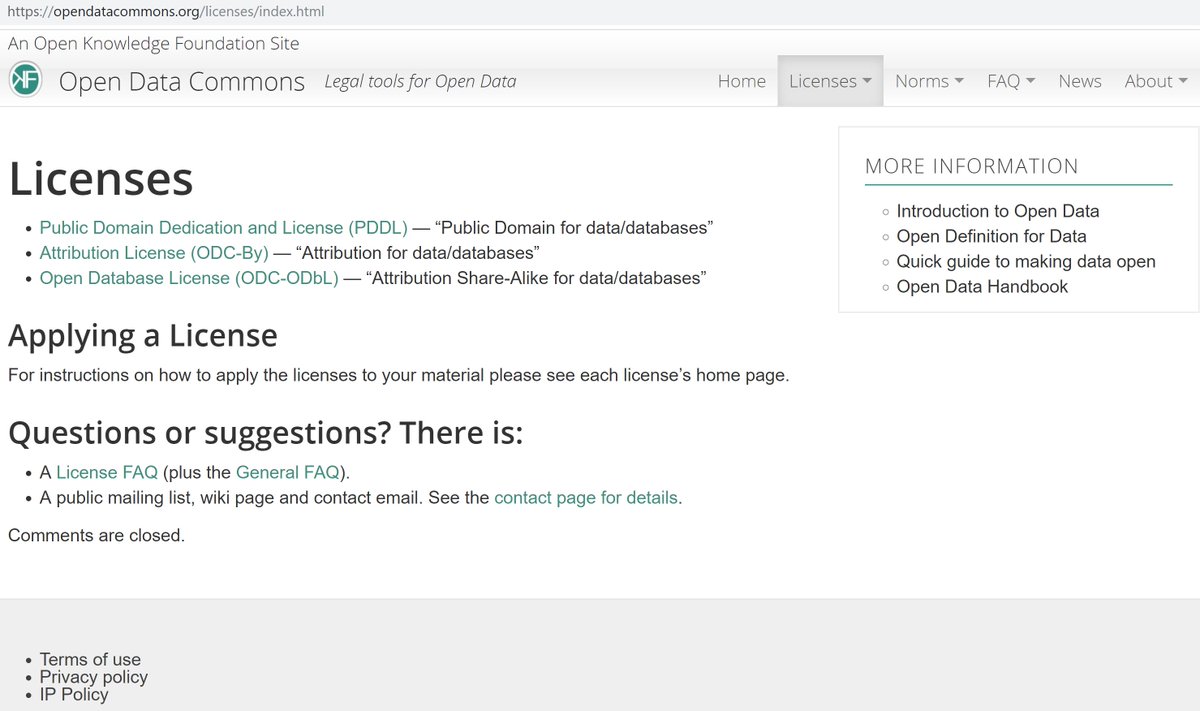Click the Questions or suggestions heading
This screenshot has width=1200, height=711.
(x=266, y=432)
